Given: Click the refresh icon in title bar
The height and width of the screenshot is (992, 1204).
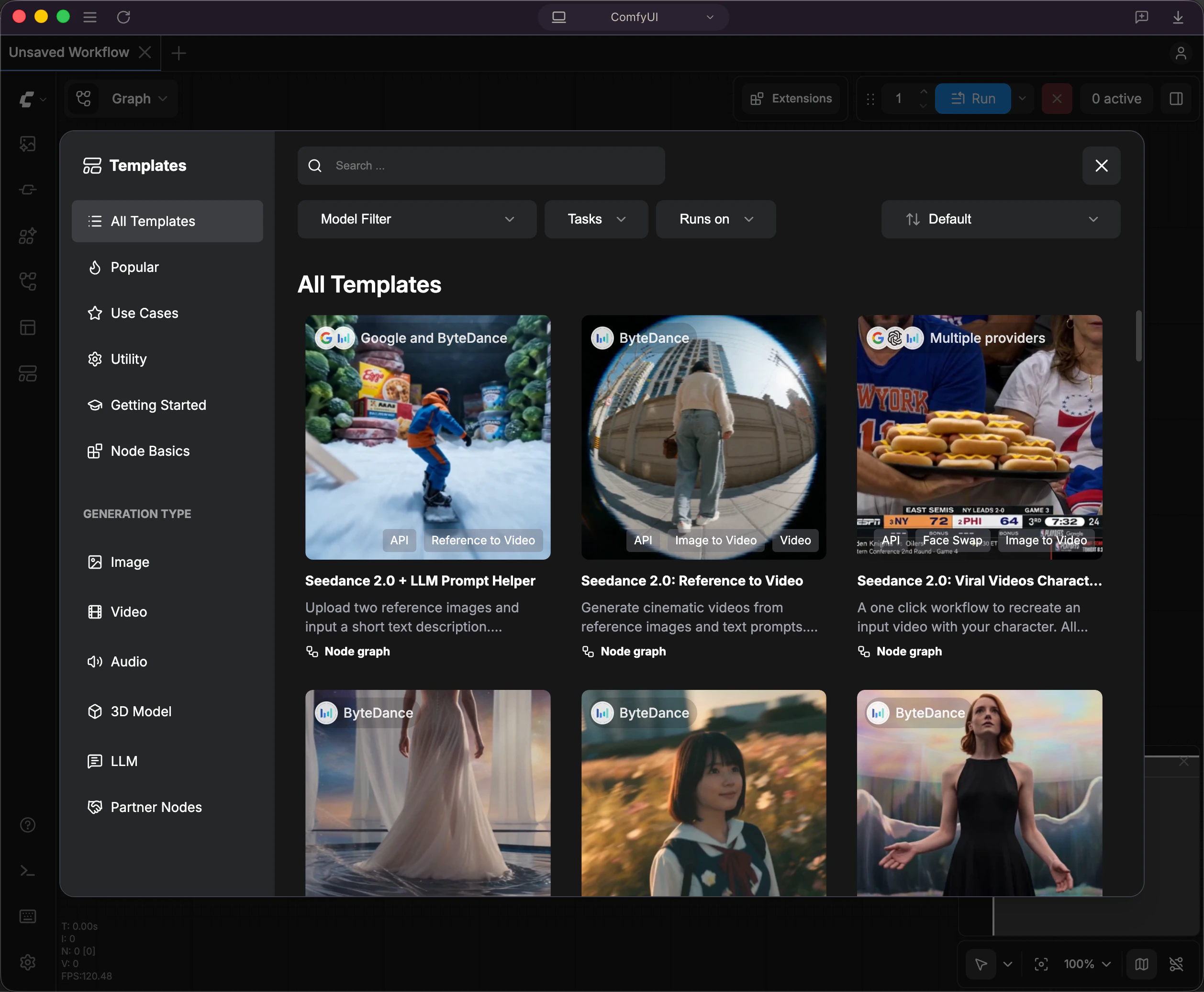Looking at the screenshot, I should 123,17.
